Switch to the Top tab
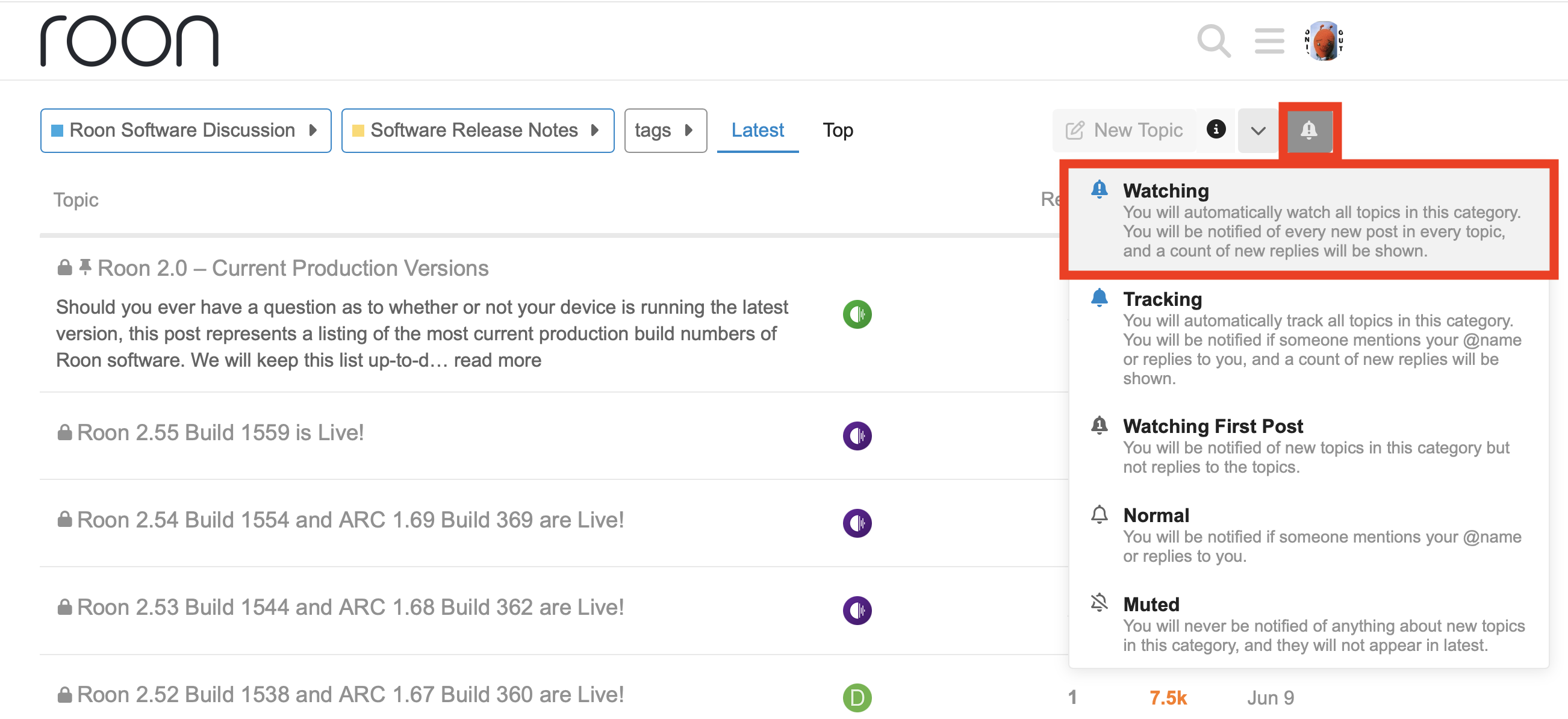 pyautogui.click(x=838, y=130)
